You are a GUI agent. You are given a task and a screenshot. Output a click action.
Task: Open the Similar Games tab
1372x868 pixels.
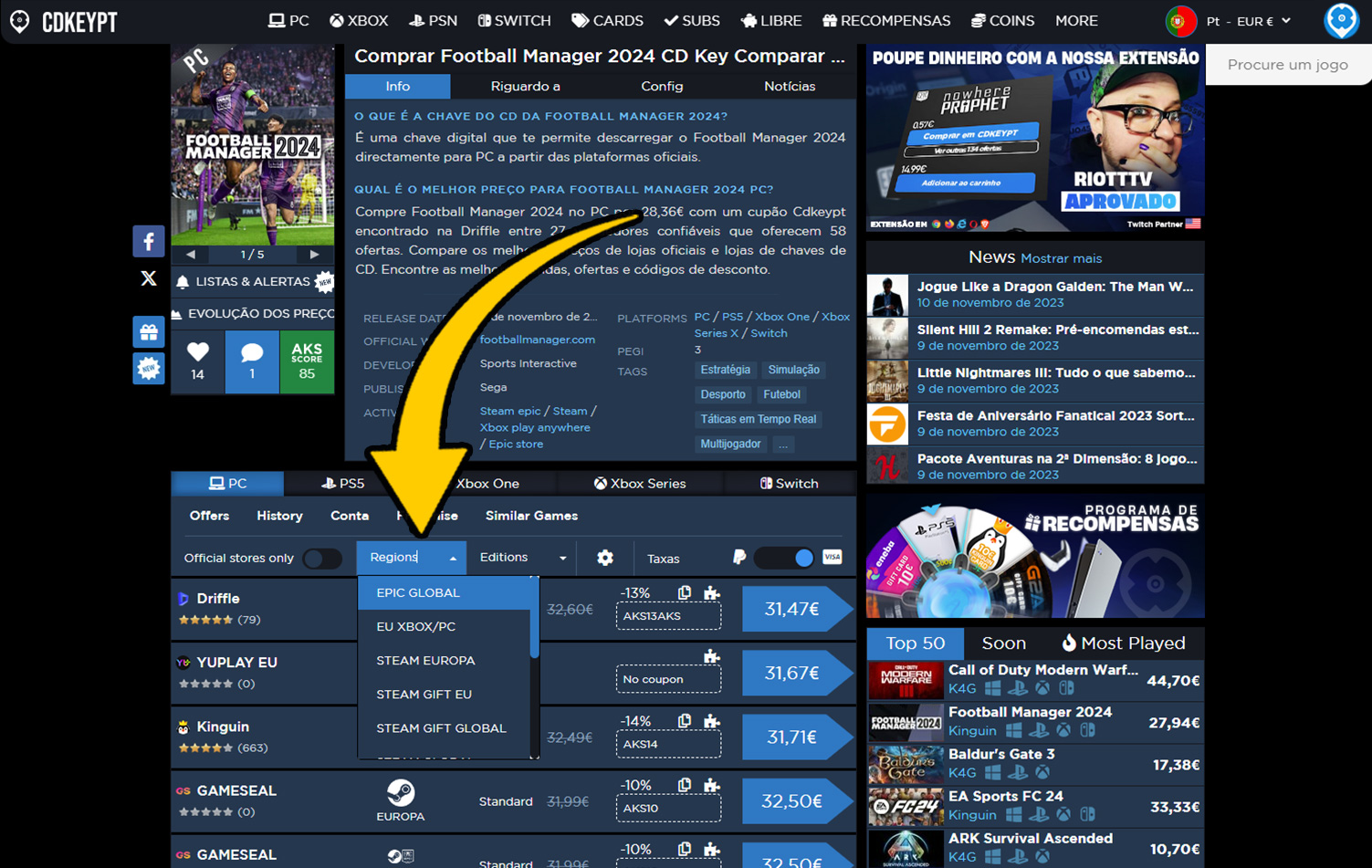pyautogui.click(x=531, y=516)
